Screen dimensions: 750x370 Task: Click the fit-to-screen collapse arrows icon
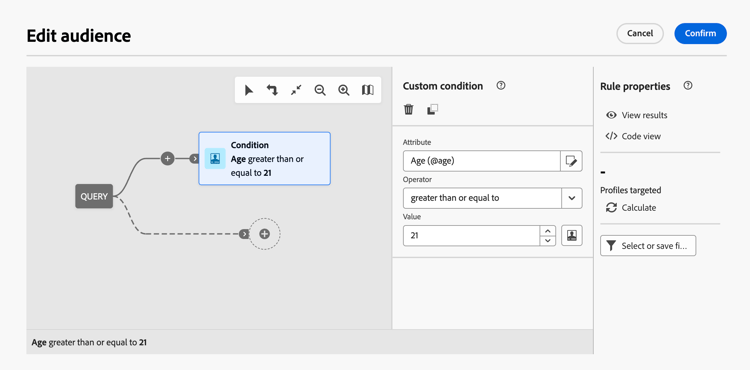(296, 90)
